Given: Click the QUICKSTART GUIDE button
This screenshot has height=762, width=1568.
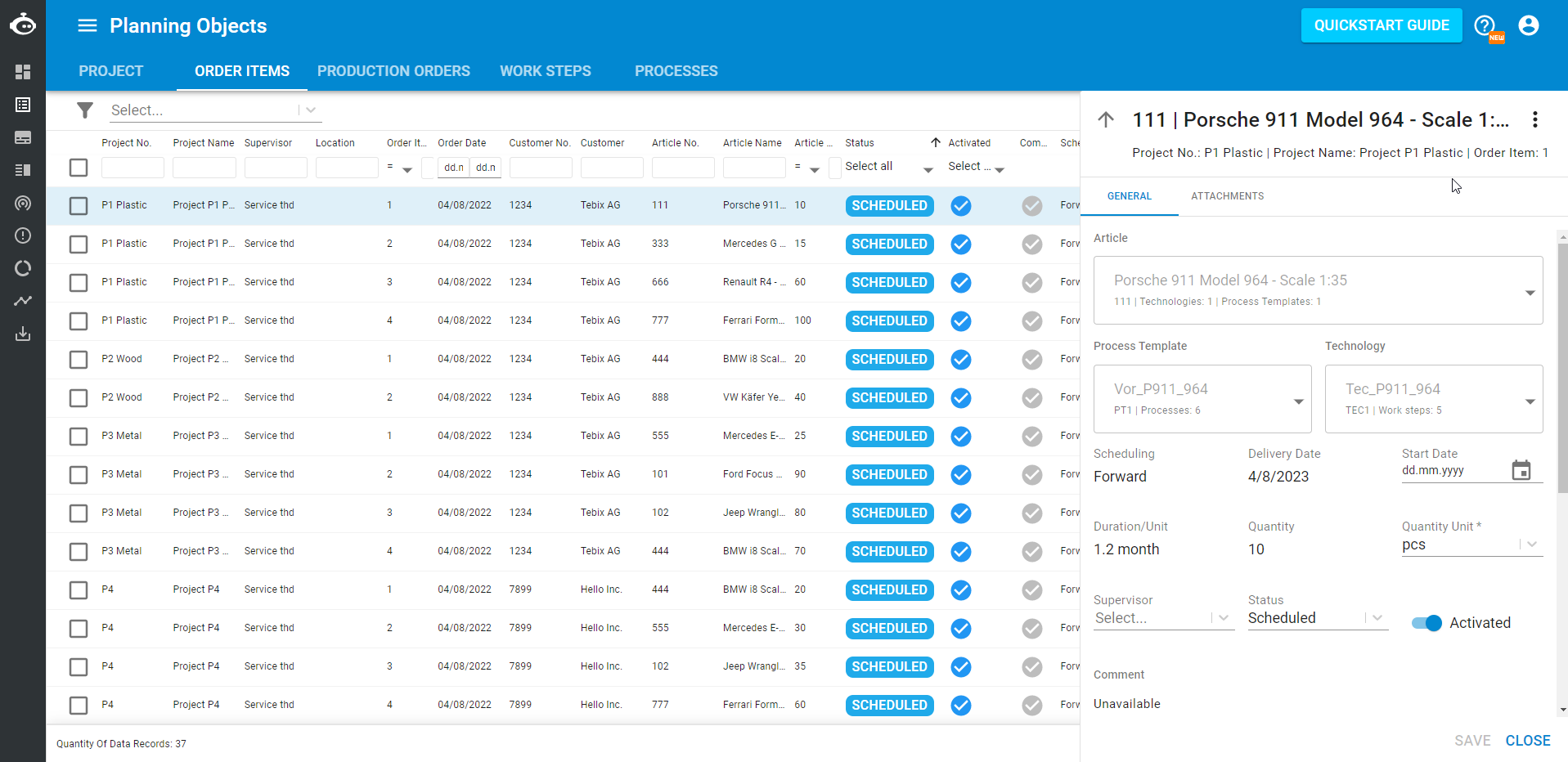Looking at the screenshot, I should [1381, 25].
